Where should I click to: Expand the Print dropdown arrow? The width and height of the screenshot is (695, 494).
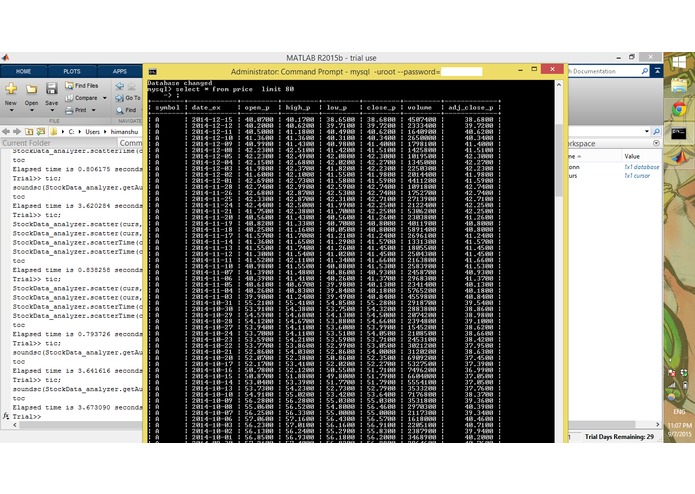click(94, 110)
